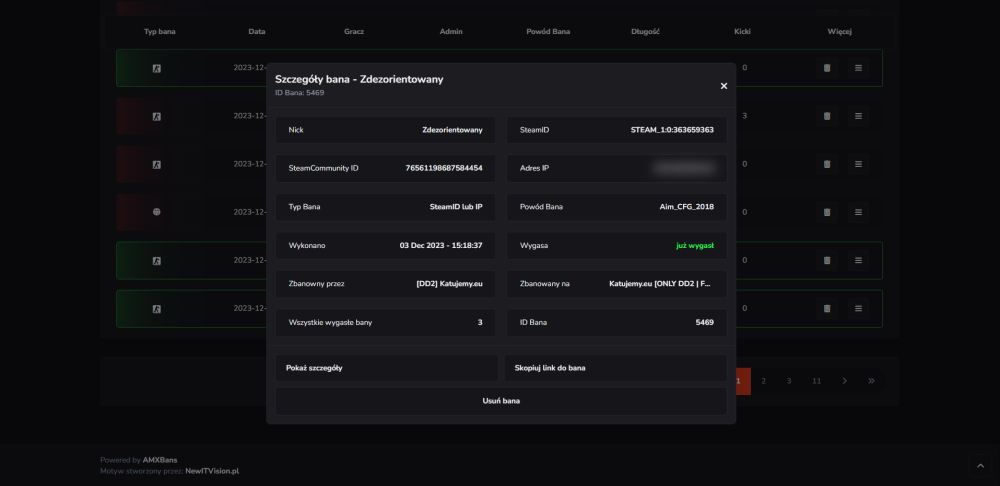
Task: Click the Nick value Zdezorientowany
Action: pos(452,130)
